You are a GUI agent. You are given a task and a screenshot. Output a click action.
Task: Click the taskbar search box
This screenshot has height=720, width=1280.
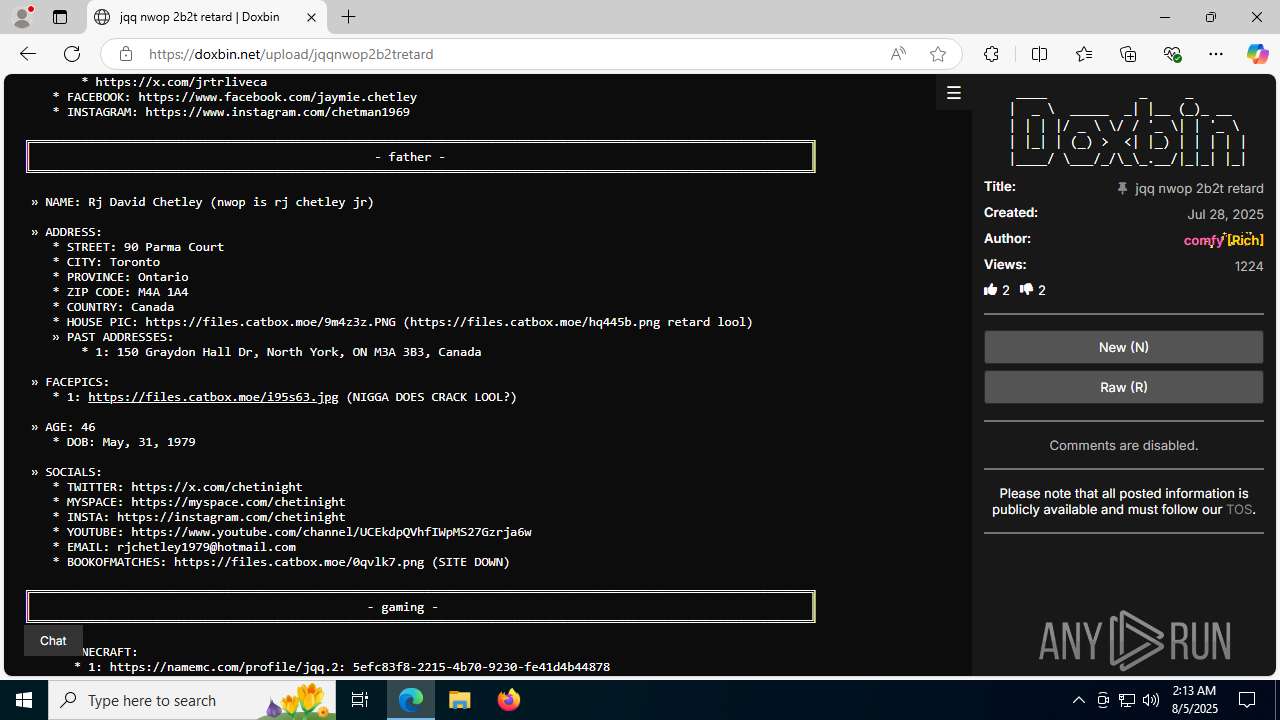coord(192,700)
